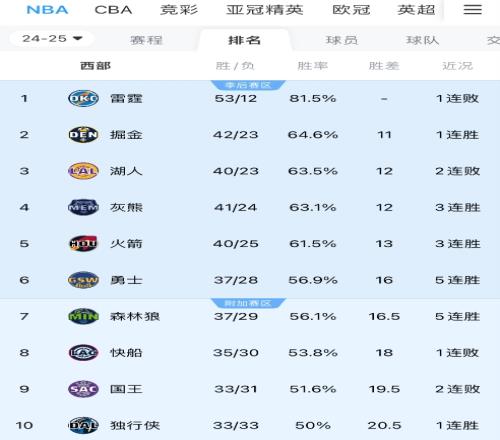Tap the LAL Lakers team logo
The width and height of the screenshot is (500, 440).
click(83, 171)
